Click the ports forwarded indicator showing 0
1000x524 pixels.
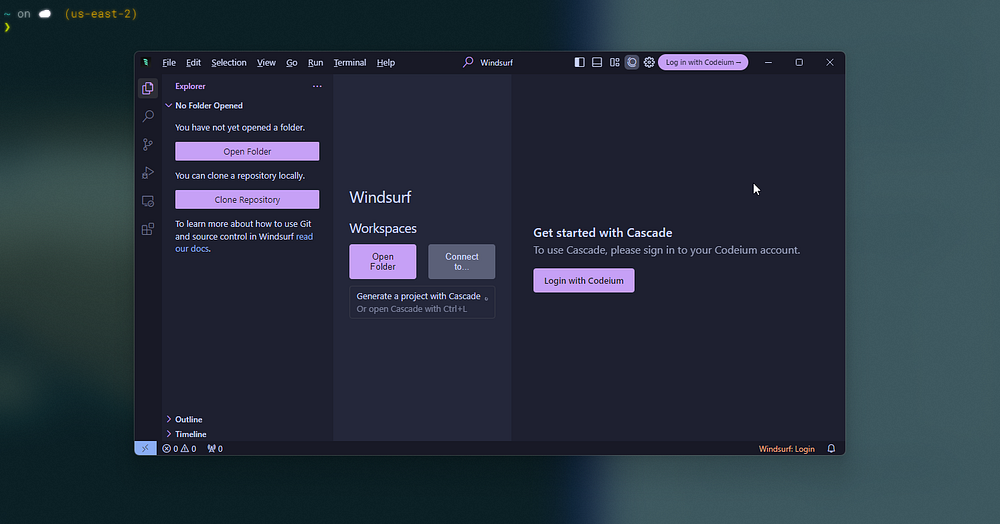pos(215,449)
